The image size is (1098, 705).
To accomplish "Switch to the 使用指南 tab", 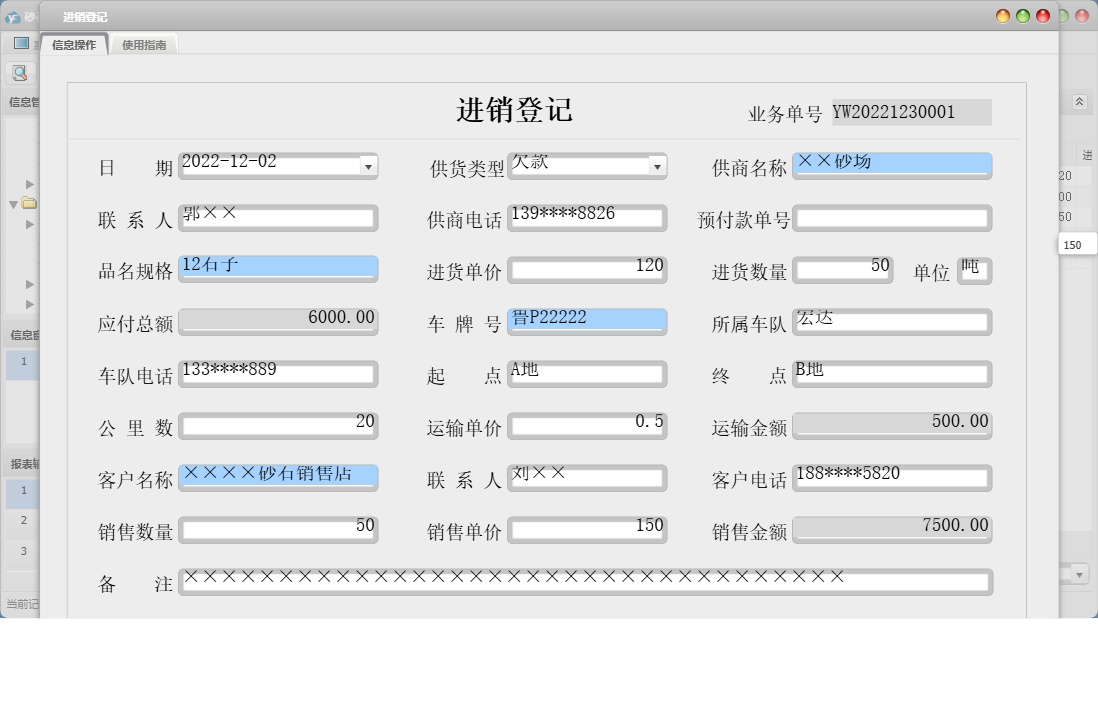I will 142,44.
